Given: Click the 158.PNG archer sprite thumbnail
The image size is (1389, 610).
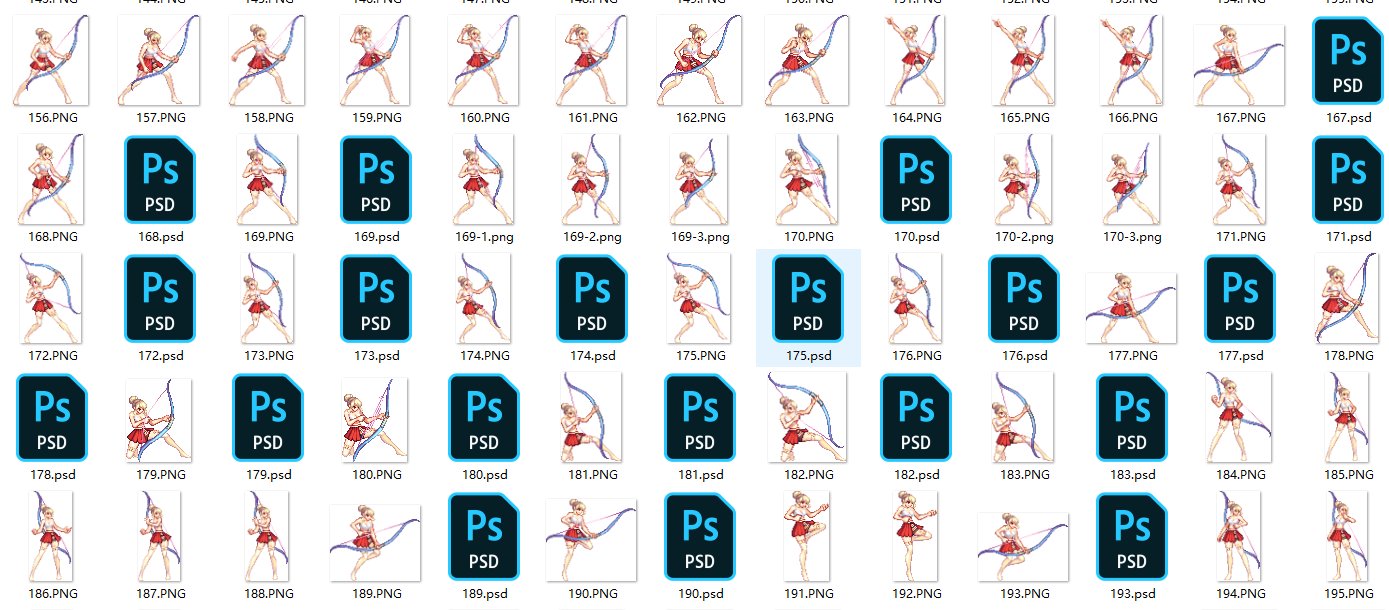Looking at the screenshot, I should [x=268, y=62].
